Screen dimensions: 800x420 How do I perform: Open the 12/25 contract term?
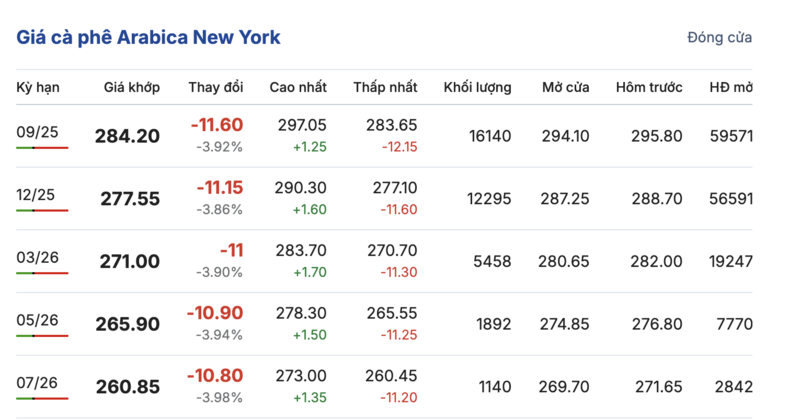click(x=35, y=195)
